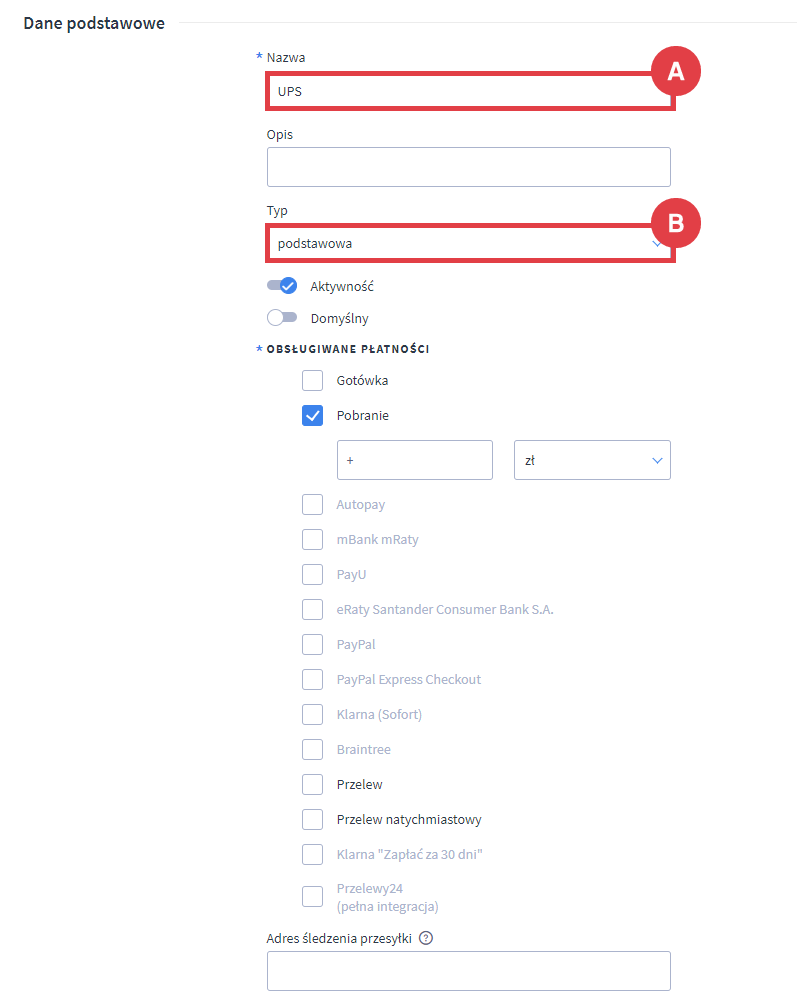Select eRaty Santander Consumer Bank checkbox
Image resolution: width=797 pixels, height=1000 pixels.
pyautogui.click(x=312, y=610)
